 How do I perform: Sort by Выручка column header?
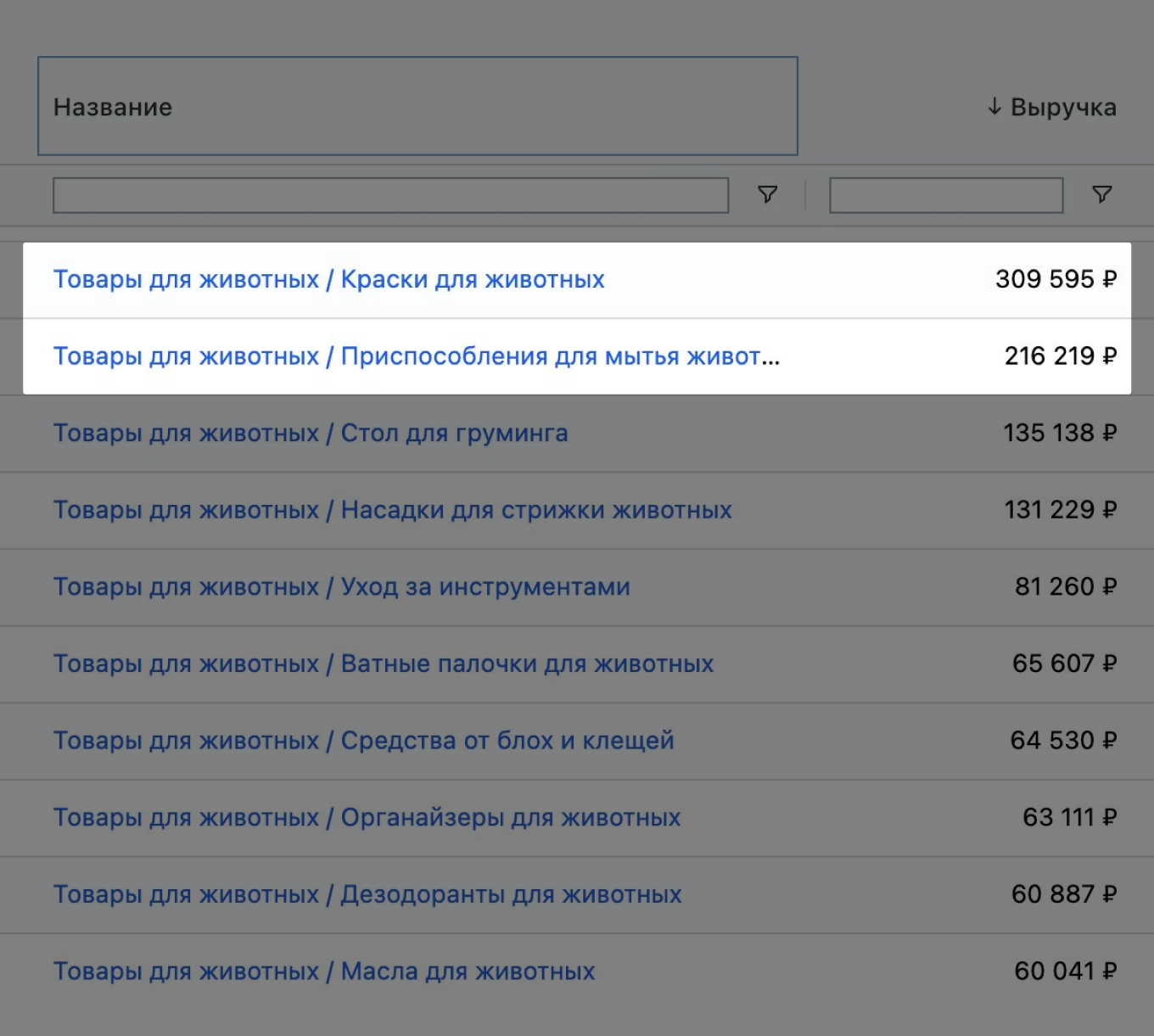click(1051, 107)
